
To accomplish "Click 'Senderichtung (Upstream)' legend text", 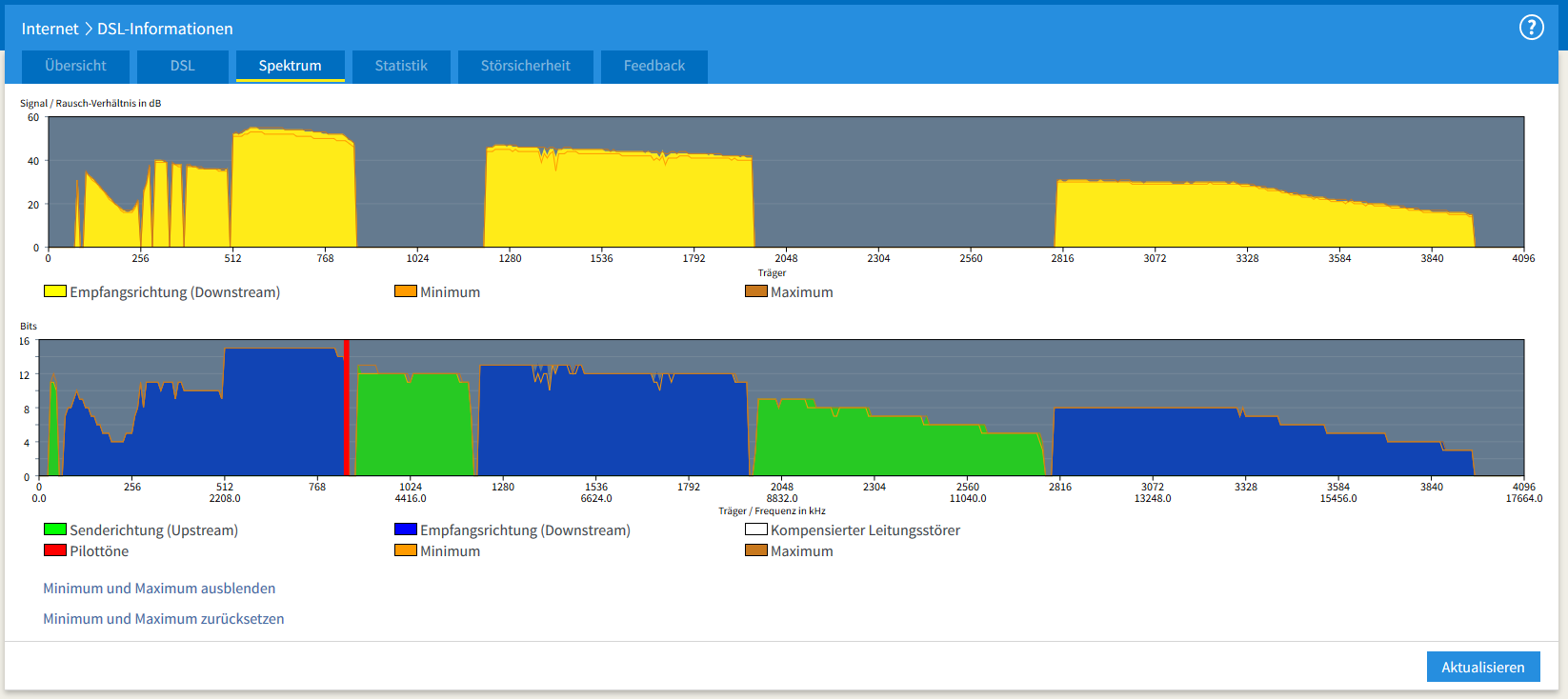I will (153, 530).
